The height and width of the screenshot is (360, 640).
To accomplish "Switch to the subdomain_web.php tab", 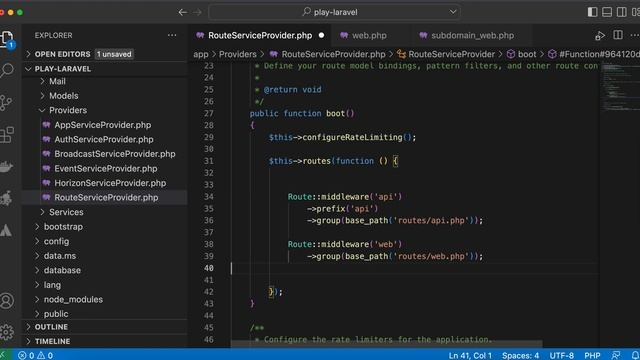I will [x=472, y=36].
